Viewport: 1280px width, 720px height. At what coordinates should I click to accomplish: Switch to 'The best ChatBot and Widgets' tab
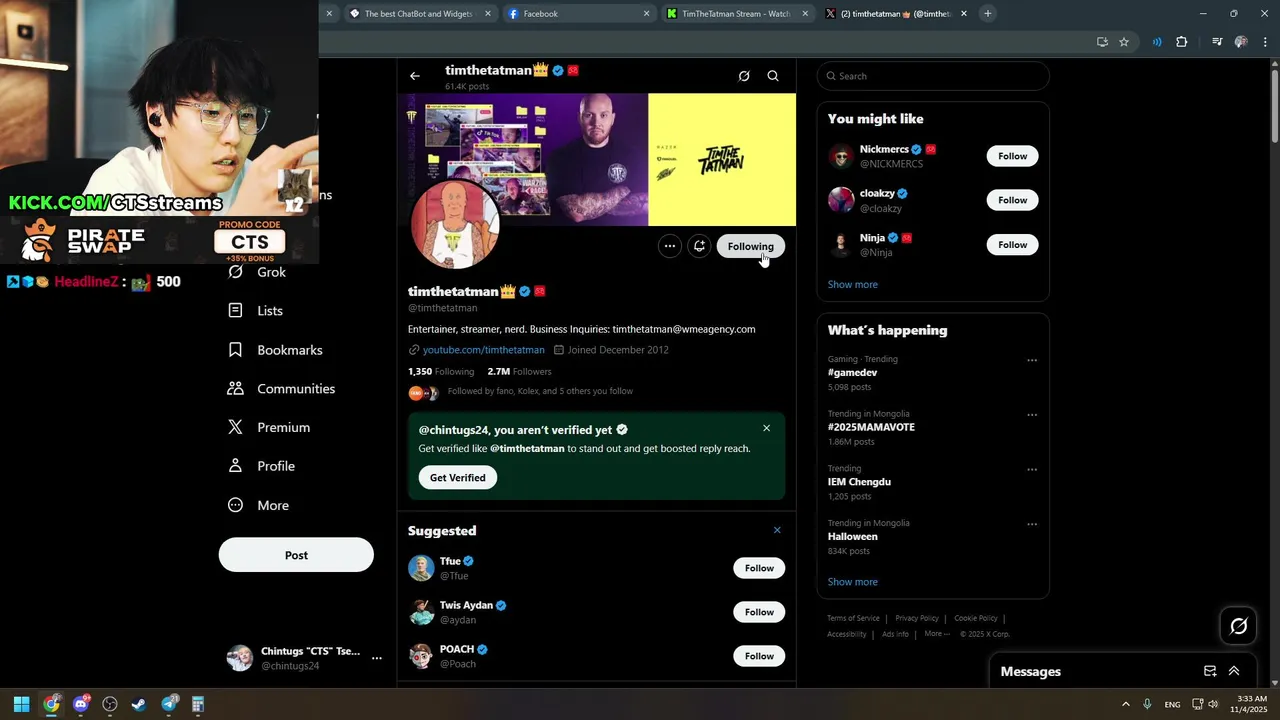tap(421, 14)
